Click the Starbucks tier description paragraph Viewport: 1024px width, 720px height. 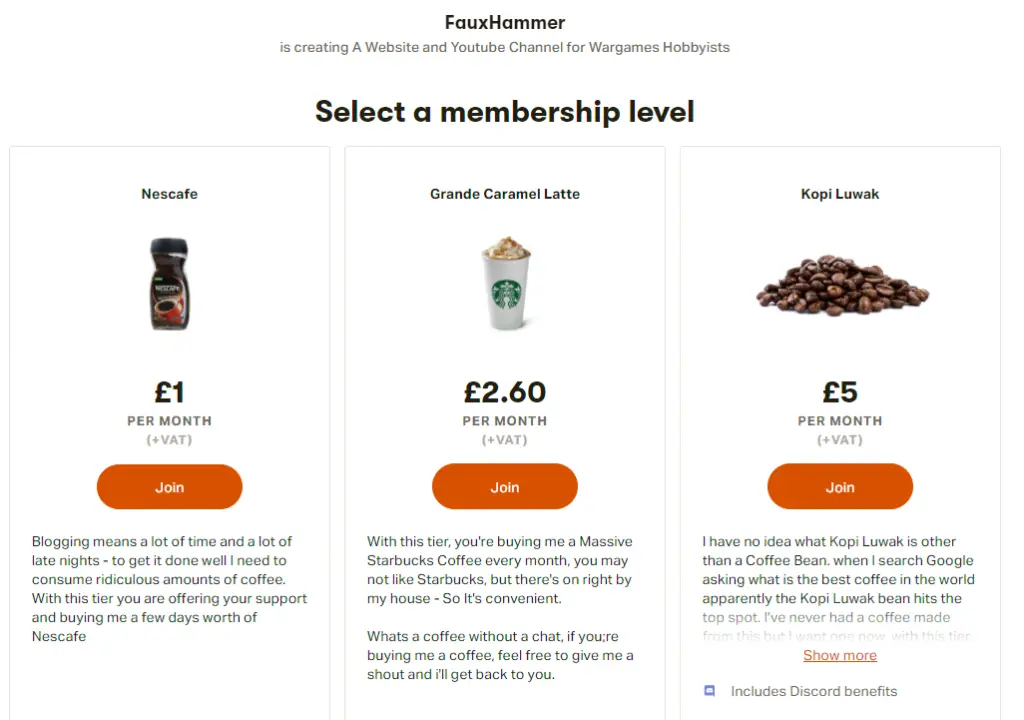(x=500, y=570)
